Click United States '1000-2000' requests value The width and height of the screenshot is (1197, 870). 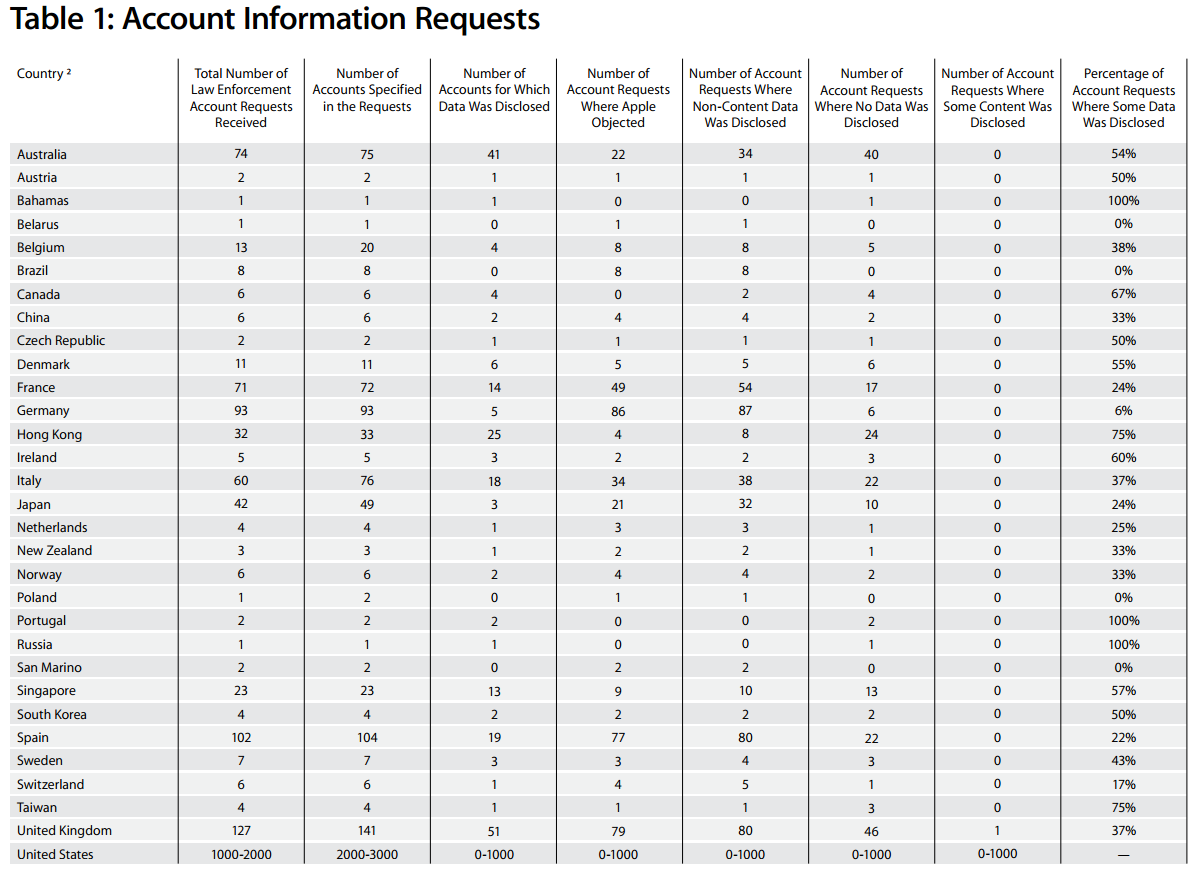pyautogui.click(x=240, y=854)
